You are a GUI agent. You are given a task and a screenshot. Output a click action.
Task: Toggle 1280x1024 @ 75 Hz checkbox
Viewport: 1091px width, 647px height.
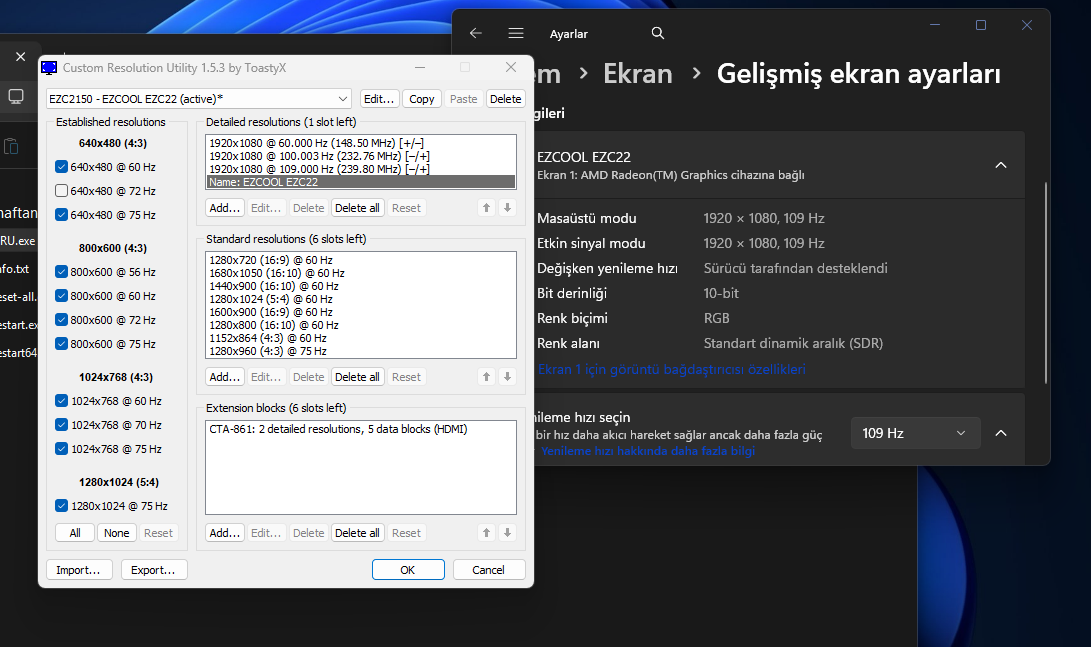pos(61,506)
